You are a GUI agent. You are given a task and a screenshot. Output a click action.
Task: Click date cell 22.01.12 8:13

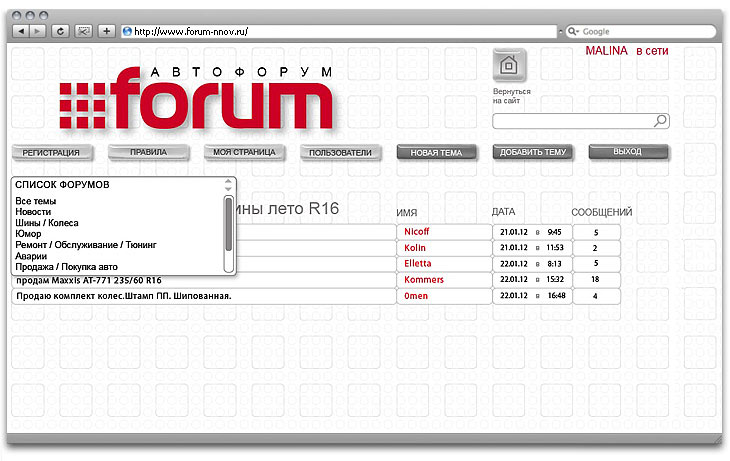533,264
